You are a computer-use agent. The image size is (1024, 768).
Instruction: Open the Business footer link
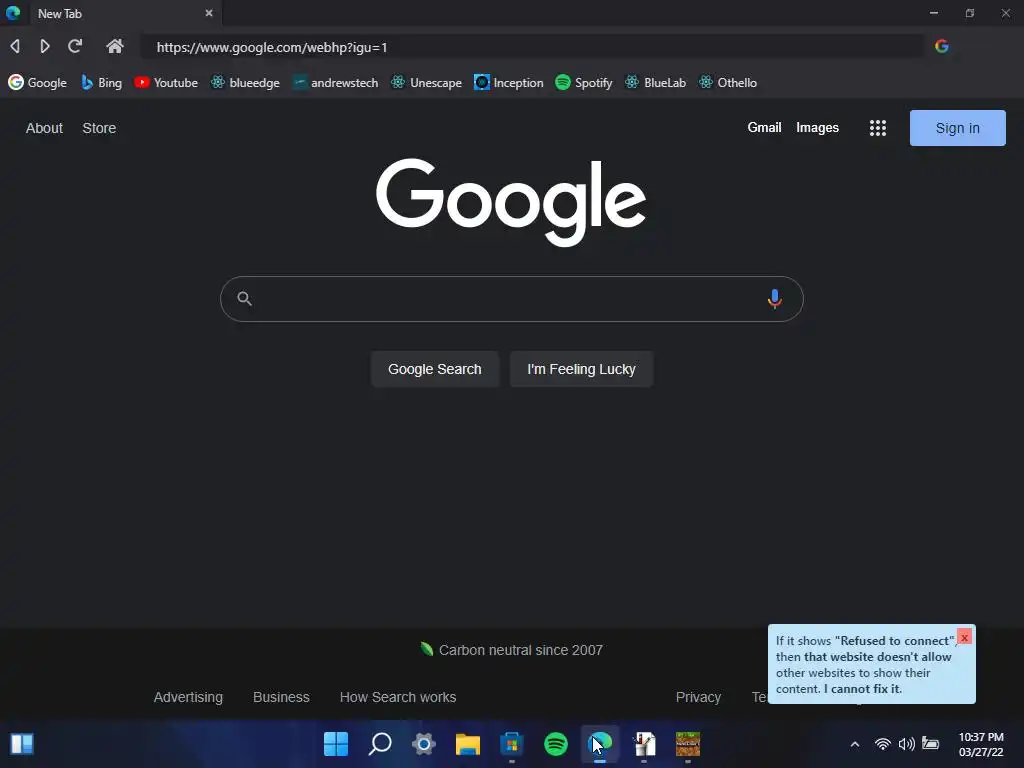(281, 697)
